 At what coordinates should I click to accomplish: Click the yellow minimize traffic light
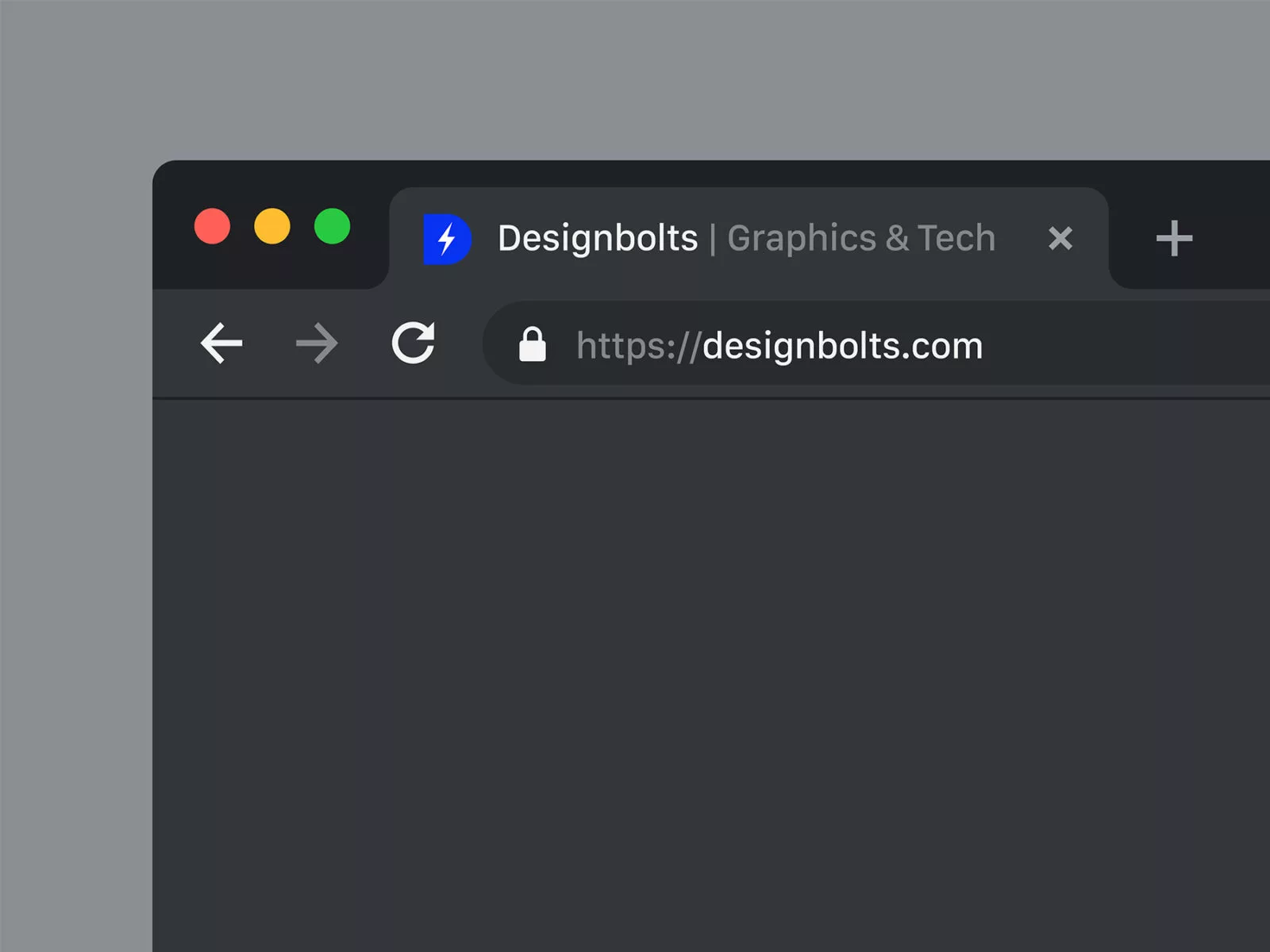tap(273, 227)
